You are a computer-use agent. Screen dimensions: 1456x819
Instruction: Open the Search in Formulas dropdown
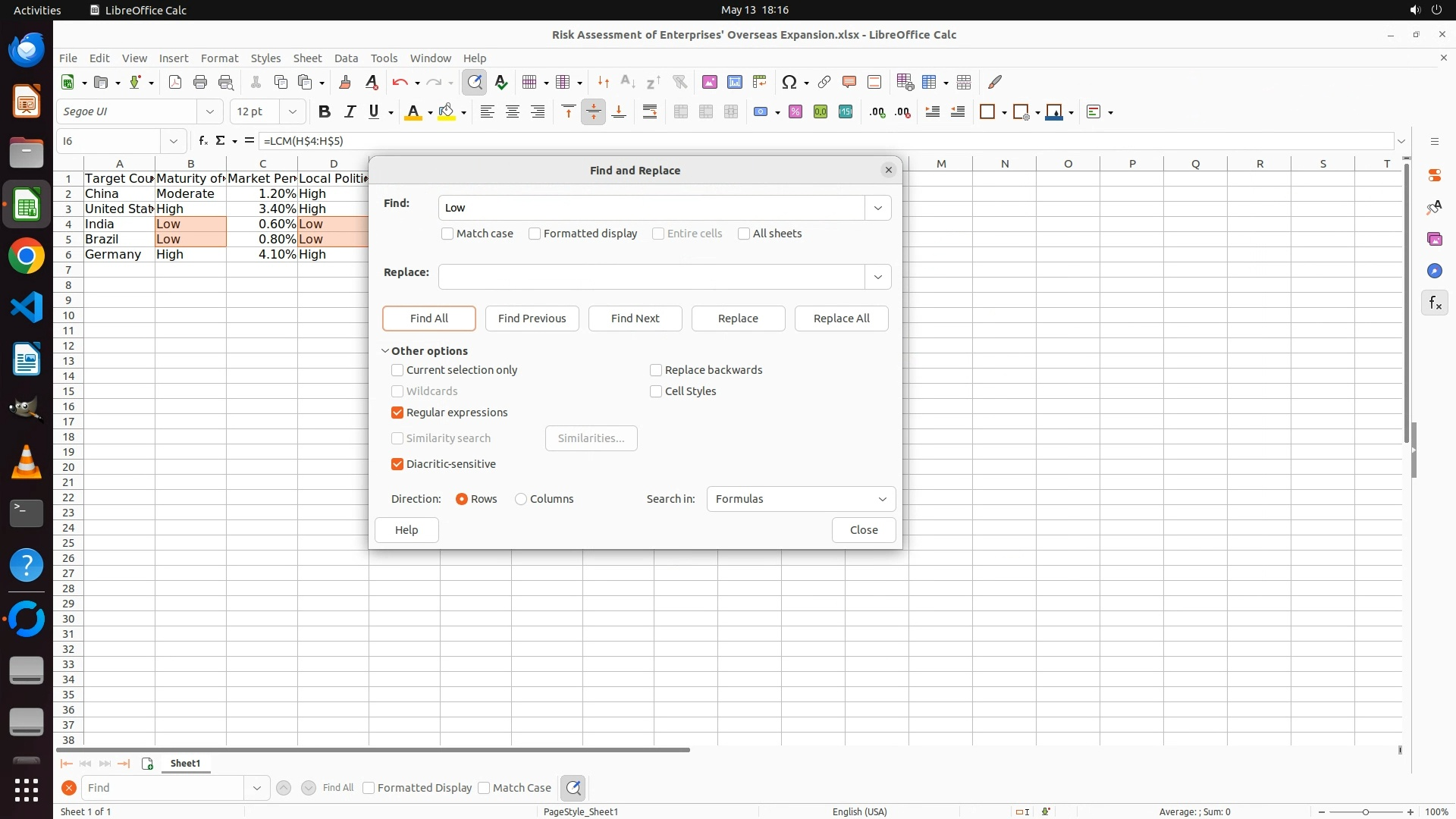pyautogui.click(x=801, y=499)
